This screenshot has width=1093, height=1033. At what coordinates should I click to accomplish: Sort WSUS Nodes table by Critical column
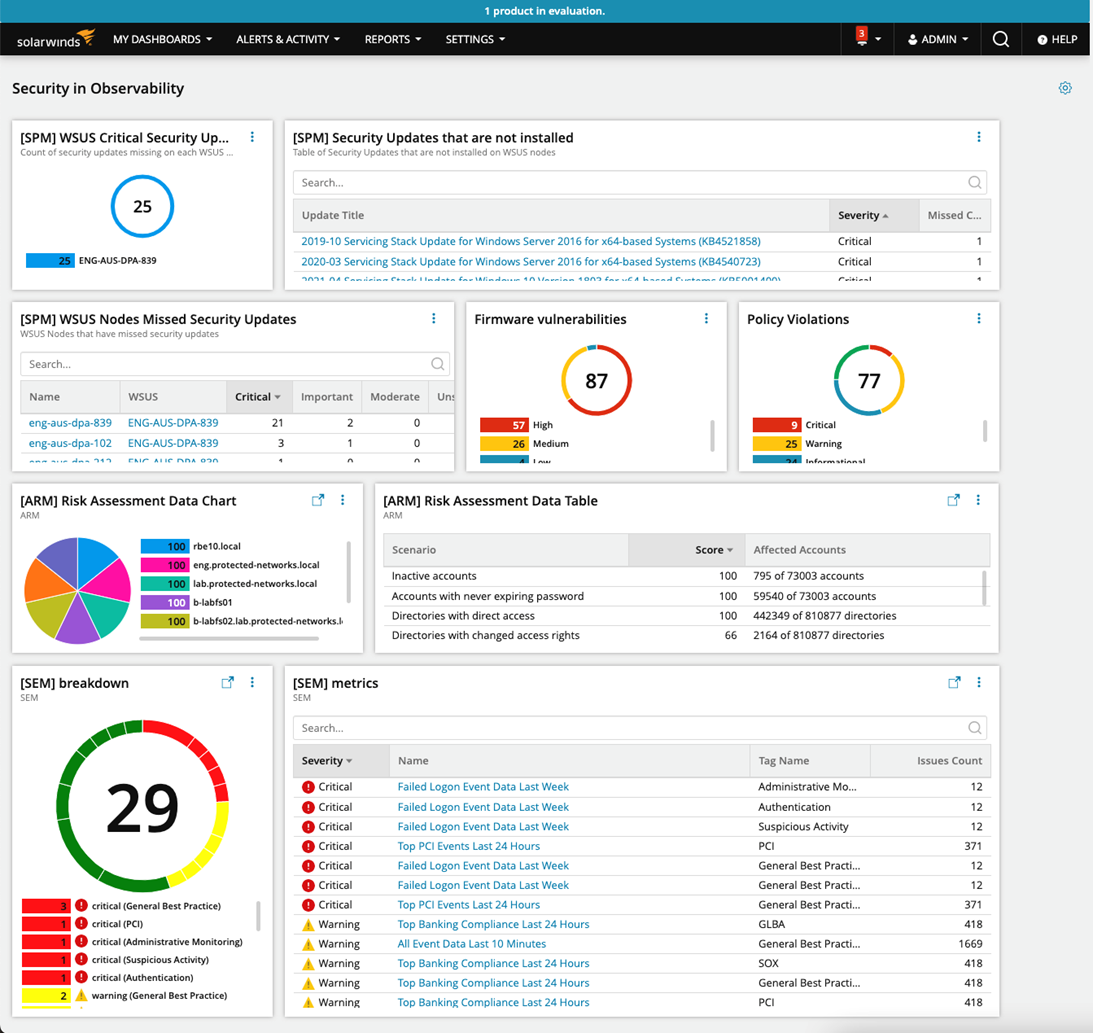[x=259, y=397]
